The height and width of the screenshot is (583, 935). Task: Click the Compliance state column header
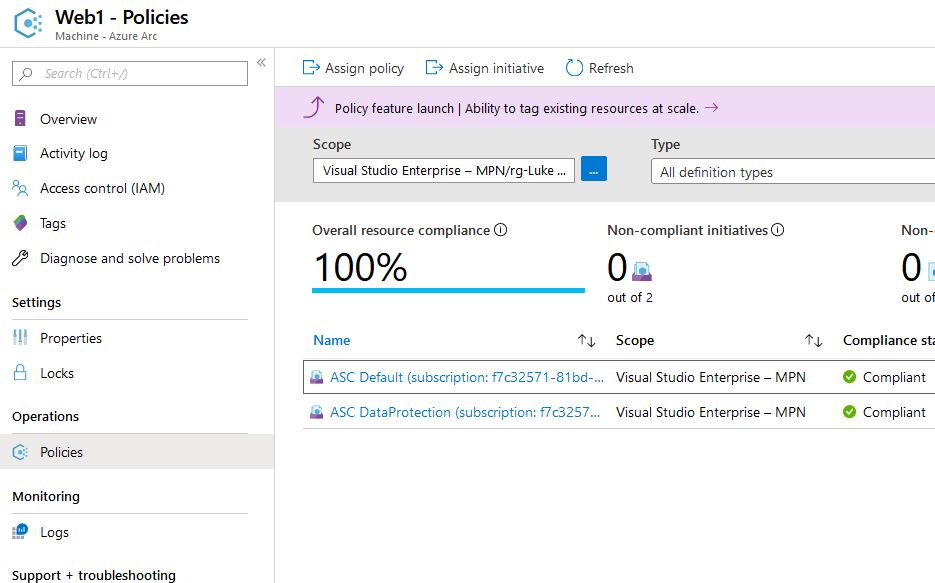[x=888, y=340]
